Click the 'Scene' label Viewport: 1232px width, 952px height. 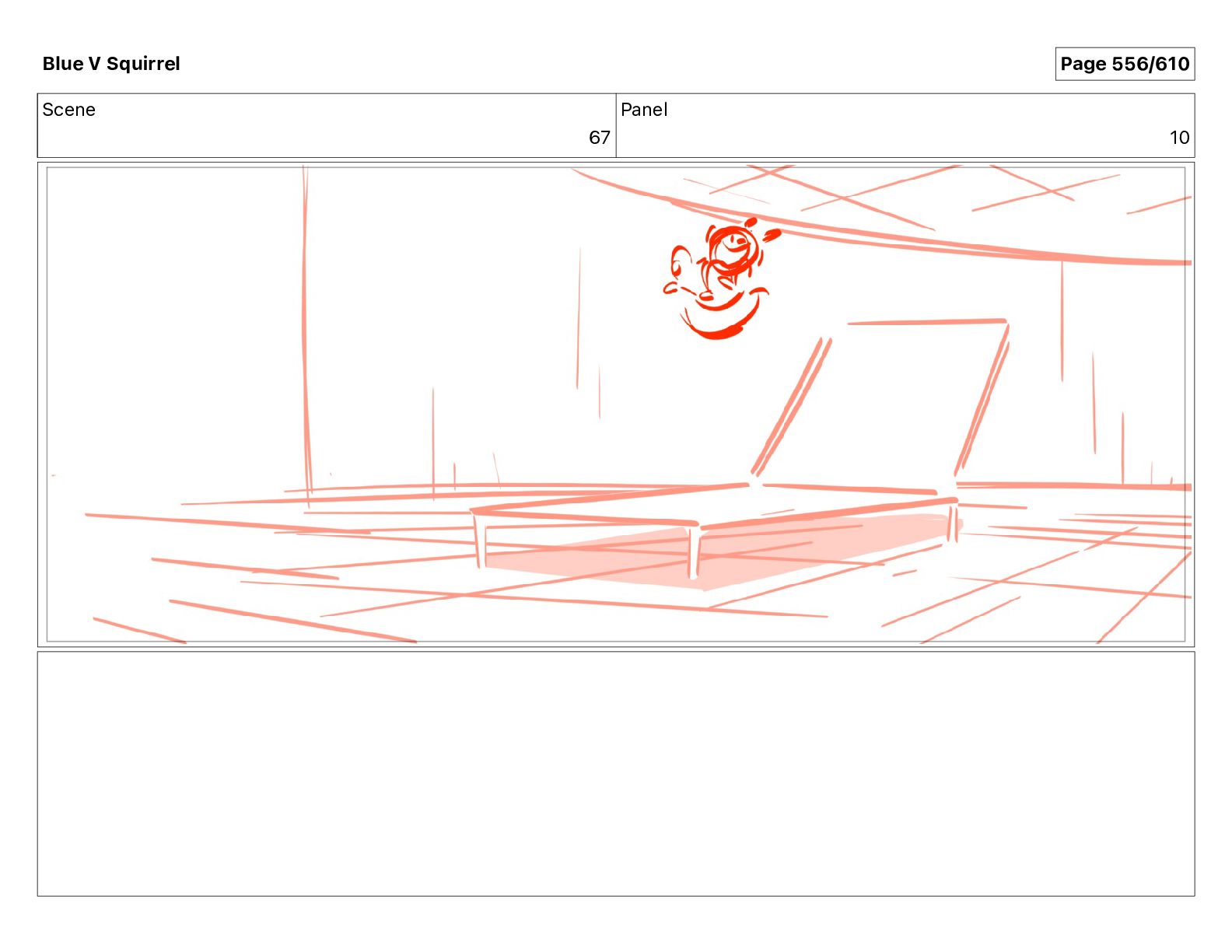click(x=69, y=110)
